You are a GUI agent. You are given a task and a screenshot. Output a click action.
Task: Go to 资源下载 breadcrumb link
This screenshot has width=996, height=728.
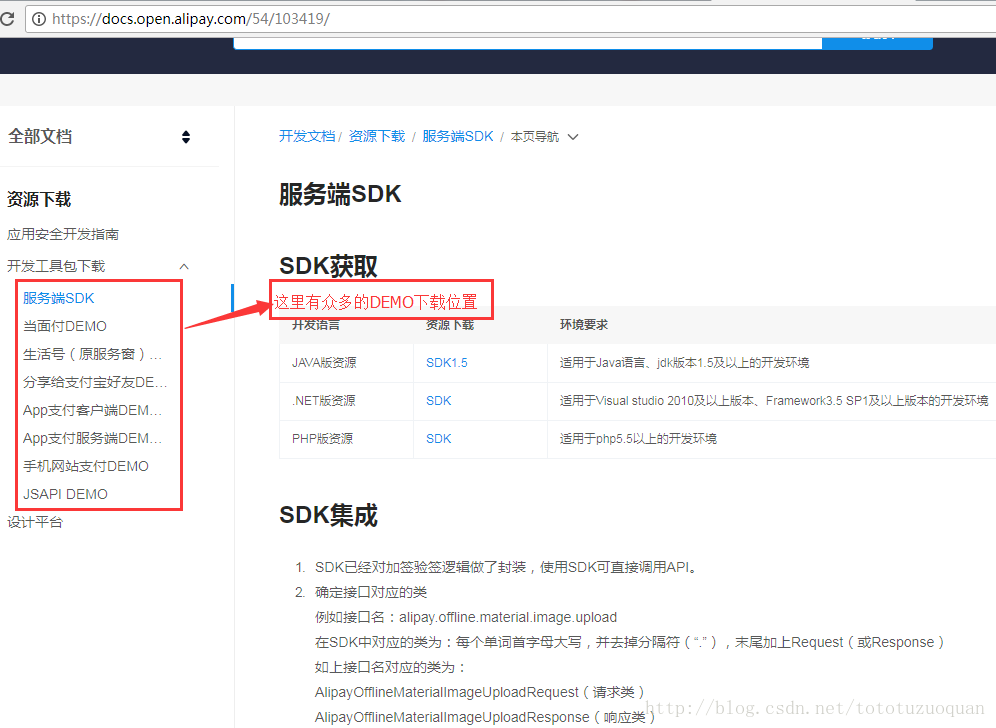click(377, 136)
